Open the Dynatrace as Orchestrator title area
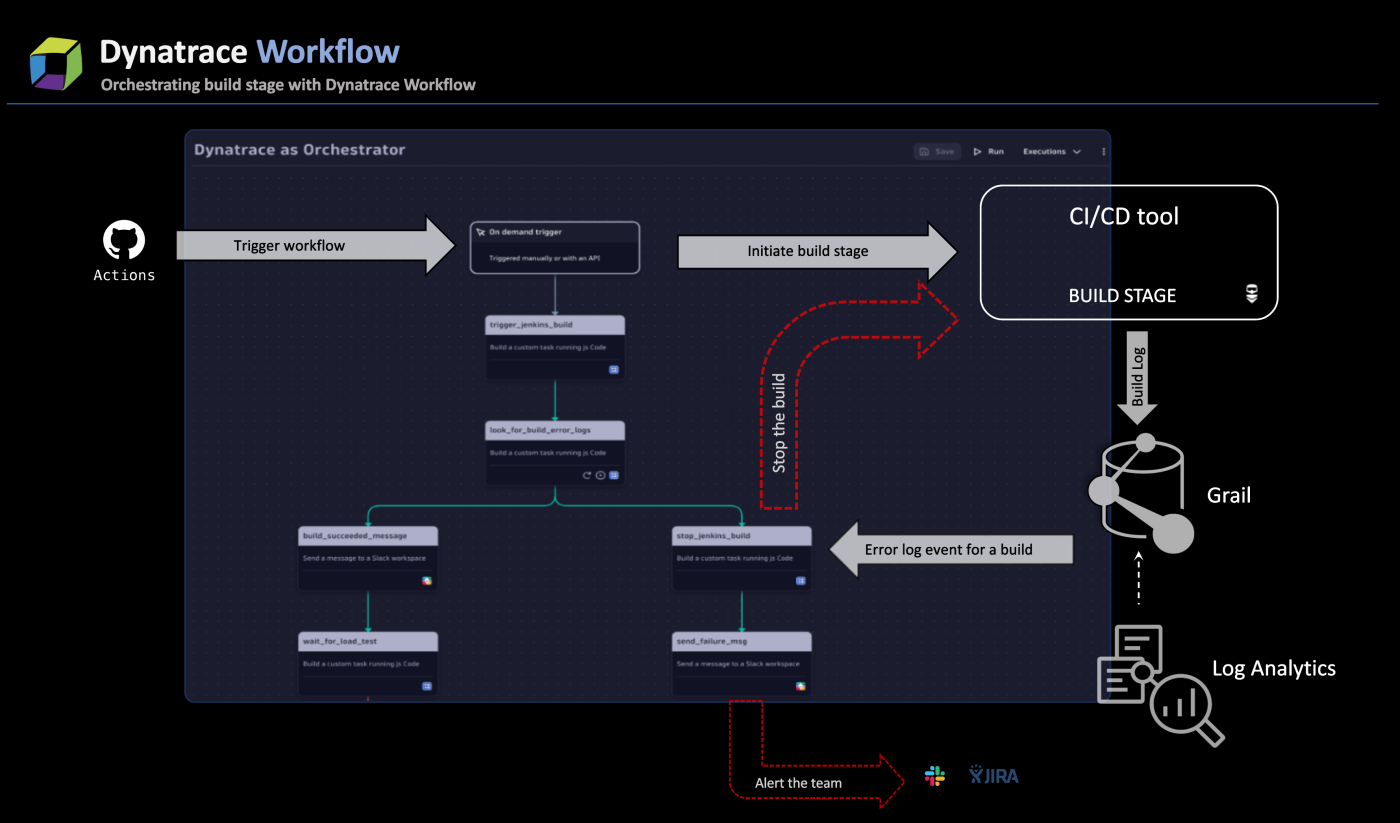Image resolution: width=1400 pixels, height=823 pixels. [300, 149]
